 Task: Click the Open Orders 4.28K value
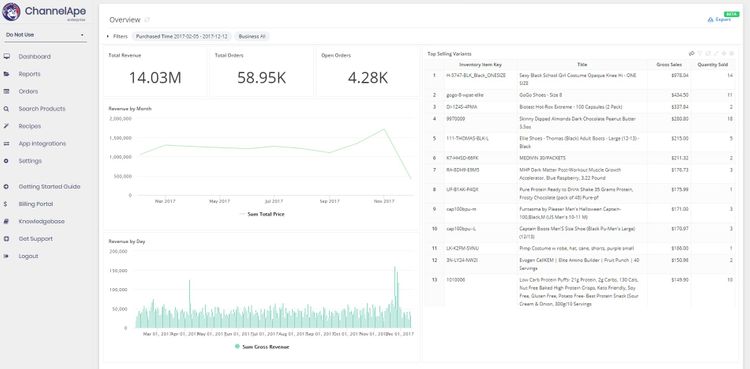367,78
